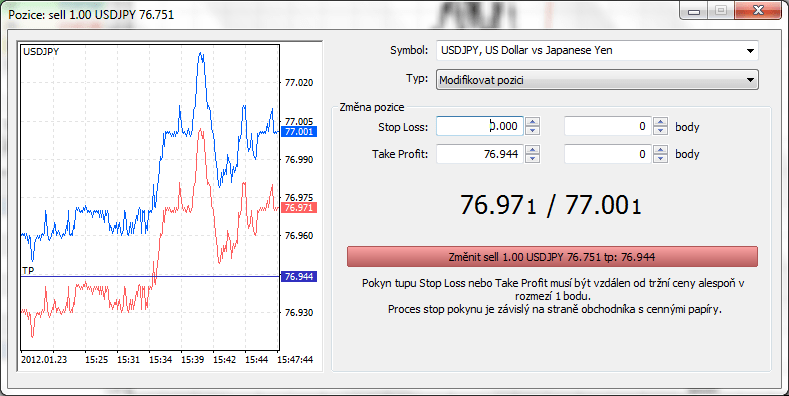Click the USDJPY chart title label
The height and width of the screenshot is (396, 789).
pyautogui.click(x=41, y=51)
